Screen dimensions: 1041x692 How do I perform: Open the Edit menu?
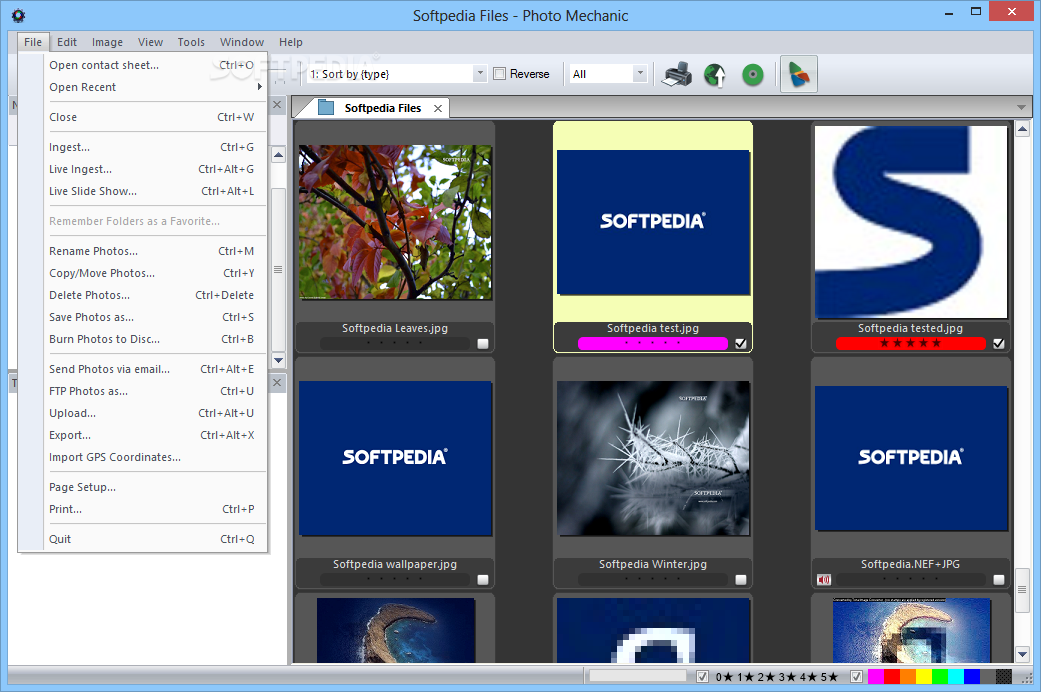[x=67, y=42]
